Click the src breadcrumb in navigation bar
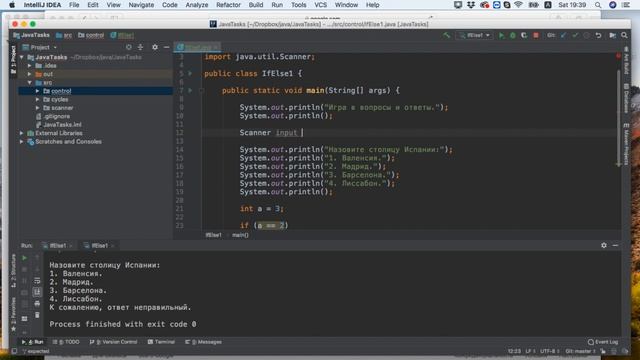This screenshot has width=640, height=360. coord(64,36)
